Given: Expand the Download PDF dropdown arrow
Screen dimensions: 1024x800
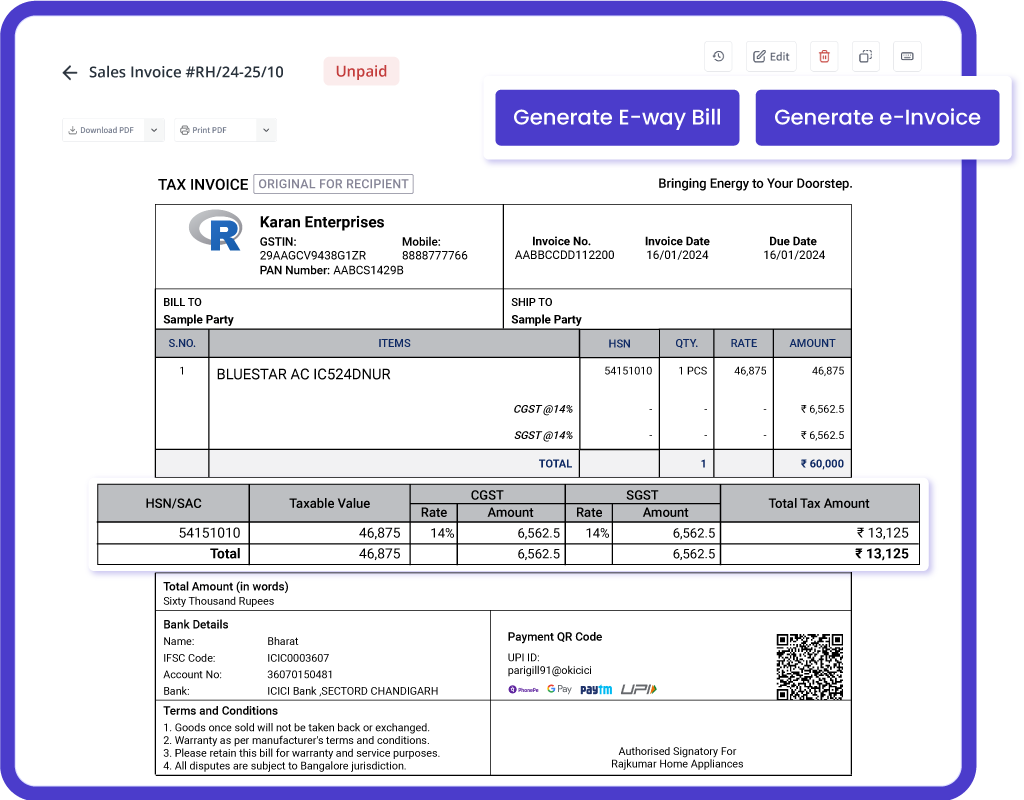Looking at the screenshot, I should [154, 130].
